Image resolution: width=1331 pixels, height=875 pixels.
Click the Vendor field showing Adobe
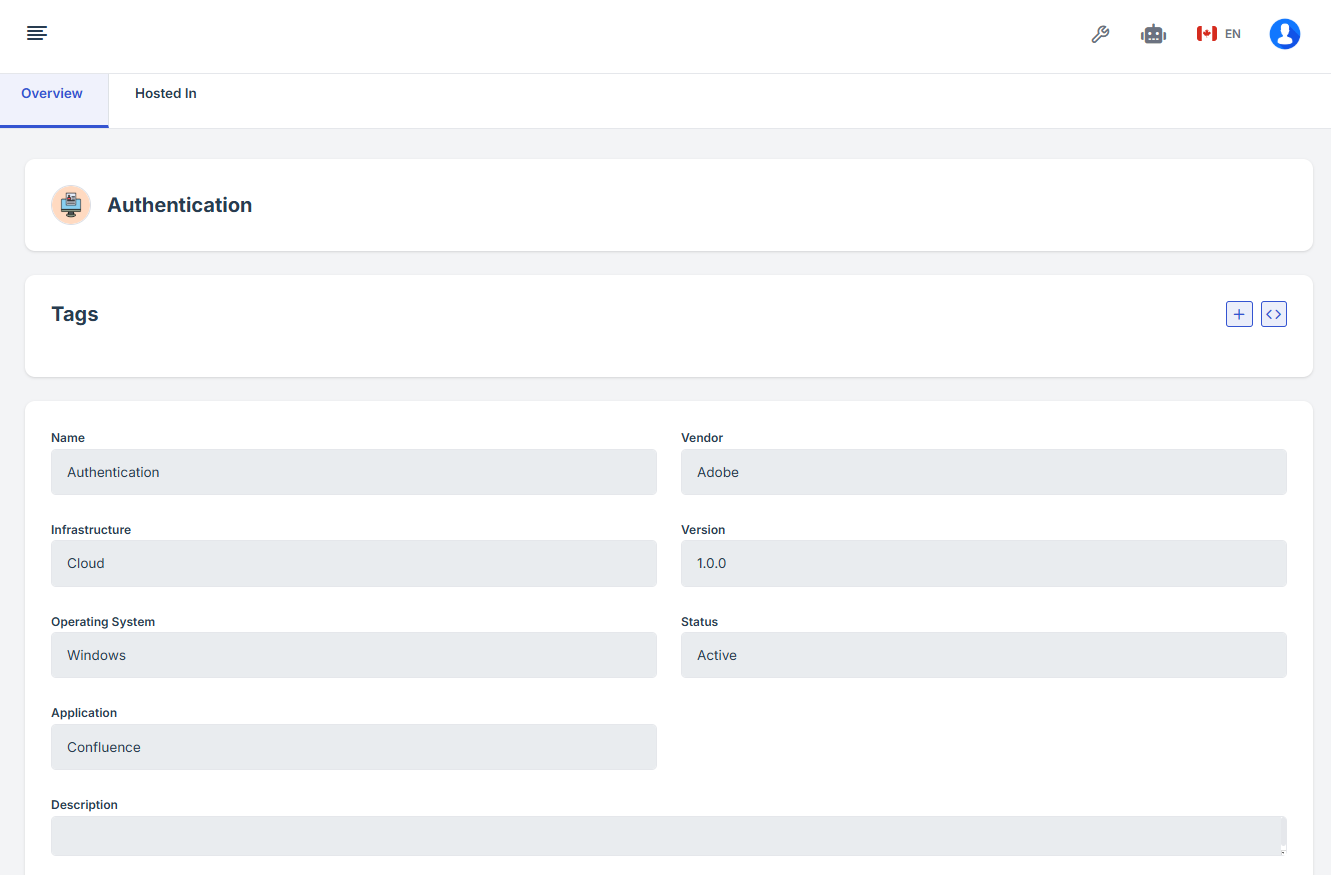click(983, 472)
